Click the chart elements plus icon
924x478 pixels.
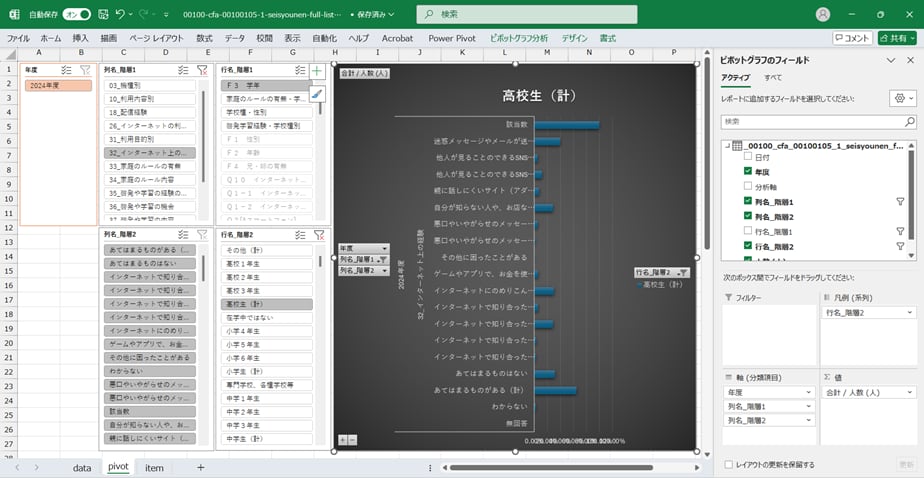[x=317, y=72]
